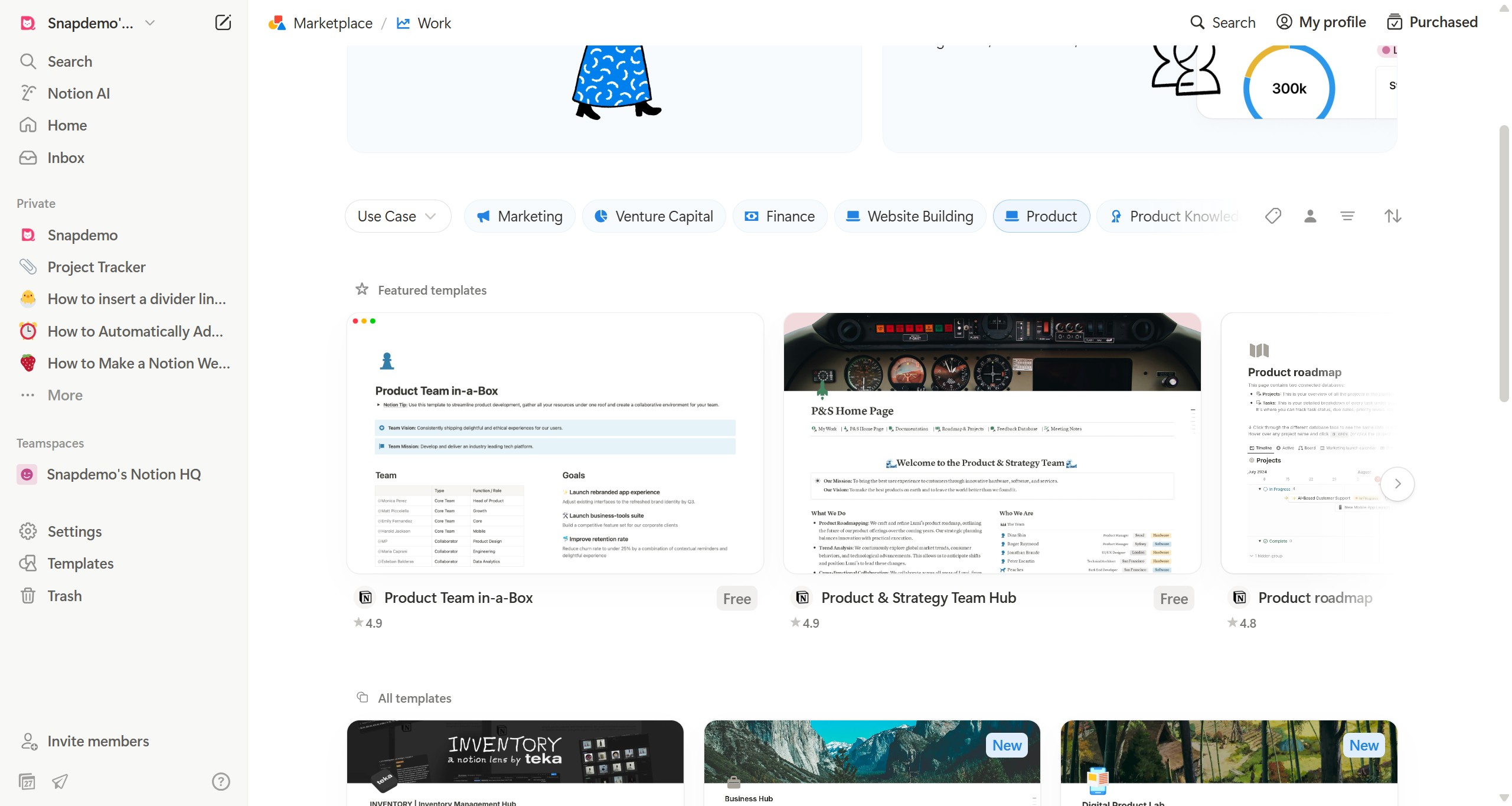
Task: Click the Product roadmap template title
Action: (x=1315, y=598)
